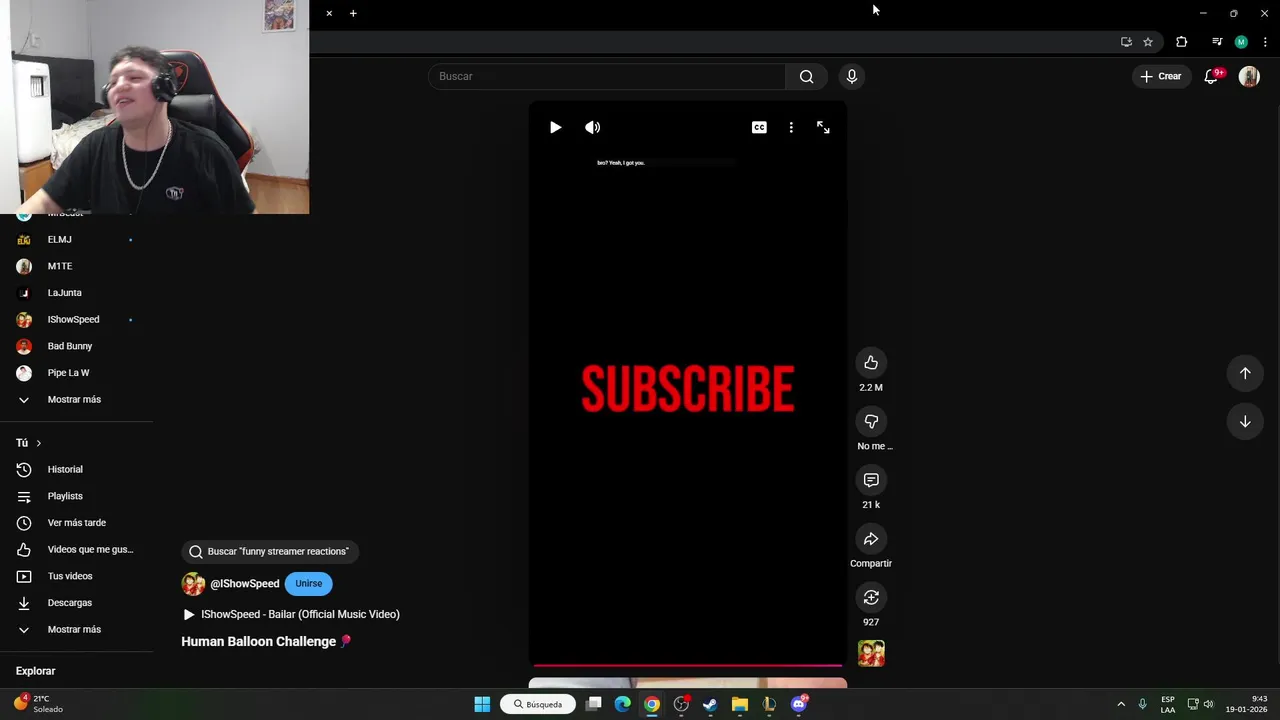Viewport: 1280px width, 720px height.
Task: Open IShowSpeed in the subscriptions list
Action: pos(76,320)
